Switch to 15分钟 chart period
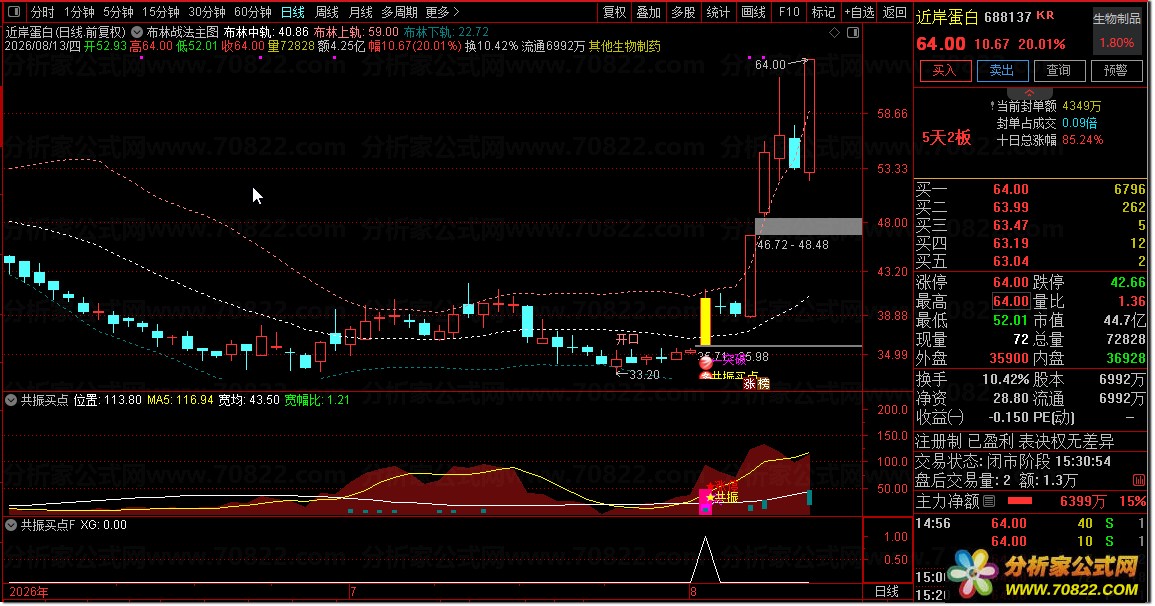Image resolution: width=1155 pixels, height=606 pixels. tap(160, 12)
